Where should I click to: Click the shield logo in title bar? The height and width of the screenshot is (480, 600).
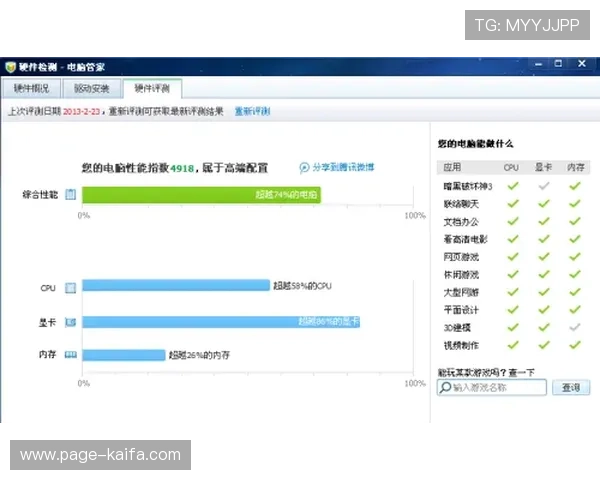click(x=10, y=67)
